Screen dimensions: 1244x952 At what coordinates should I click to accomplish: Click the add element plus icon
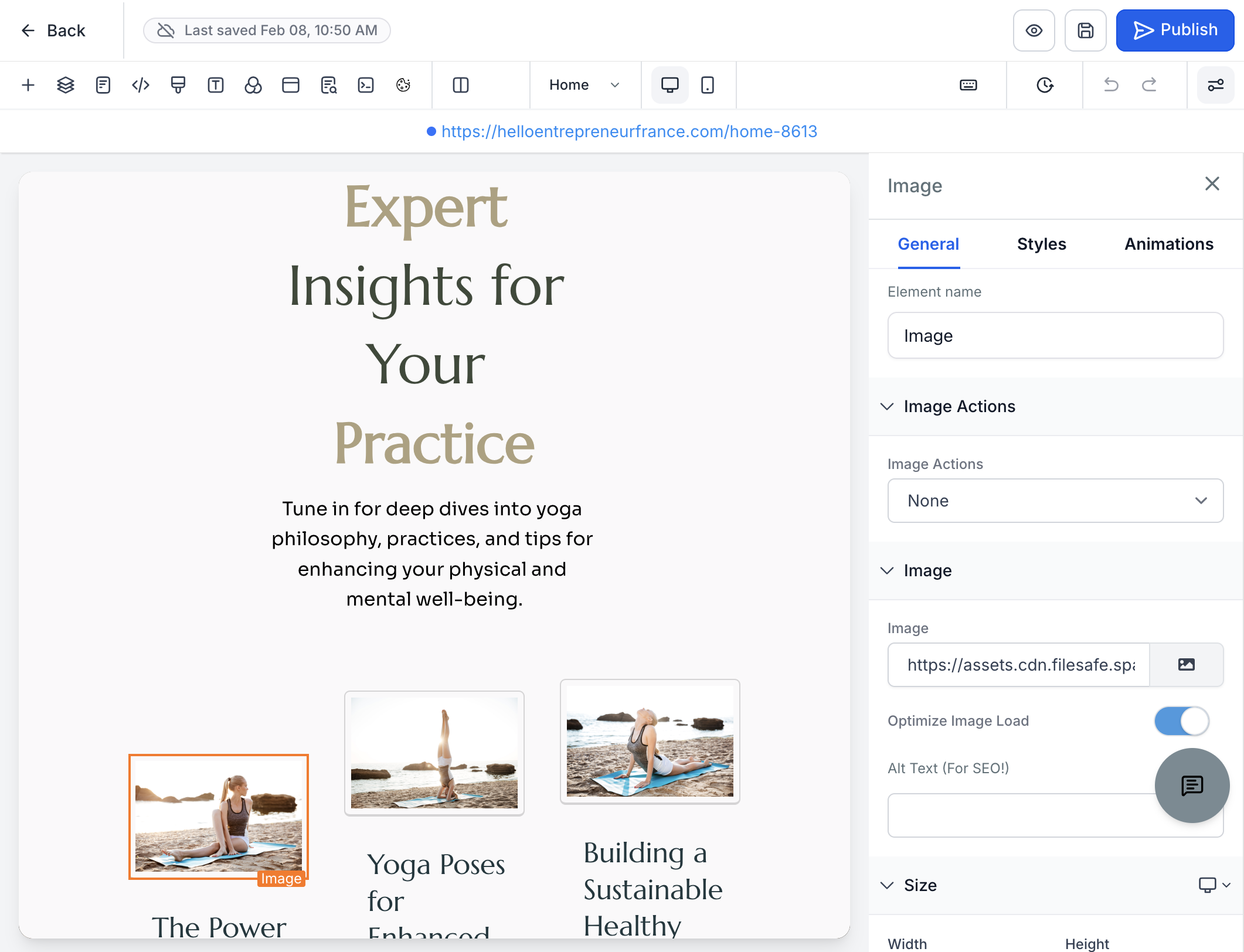(28, 85)
